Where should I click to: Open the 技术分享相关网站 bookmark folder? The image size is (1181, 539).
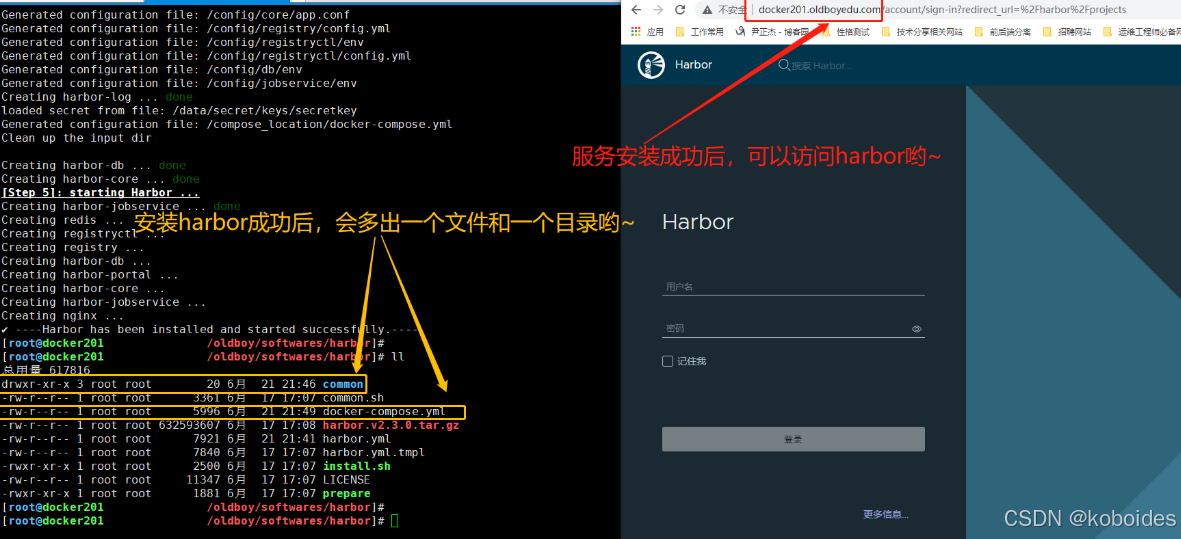923,32
